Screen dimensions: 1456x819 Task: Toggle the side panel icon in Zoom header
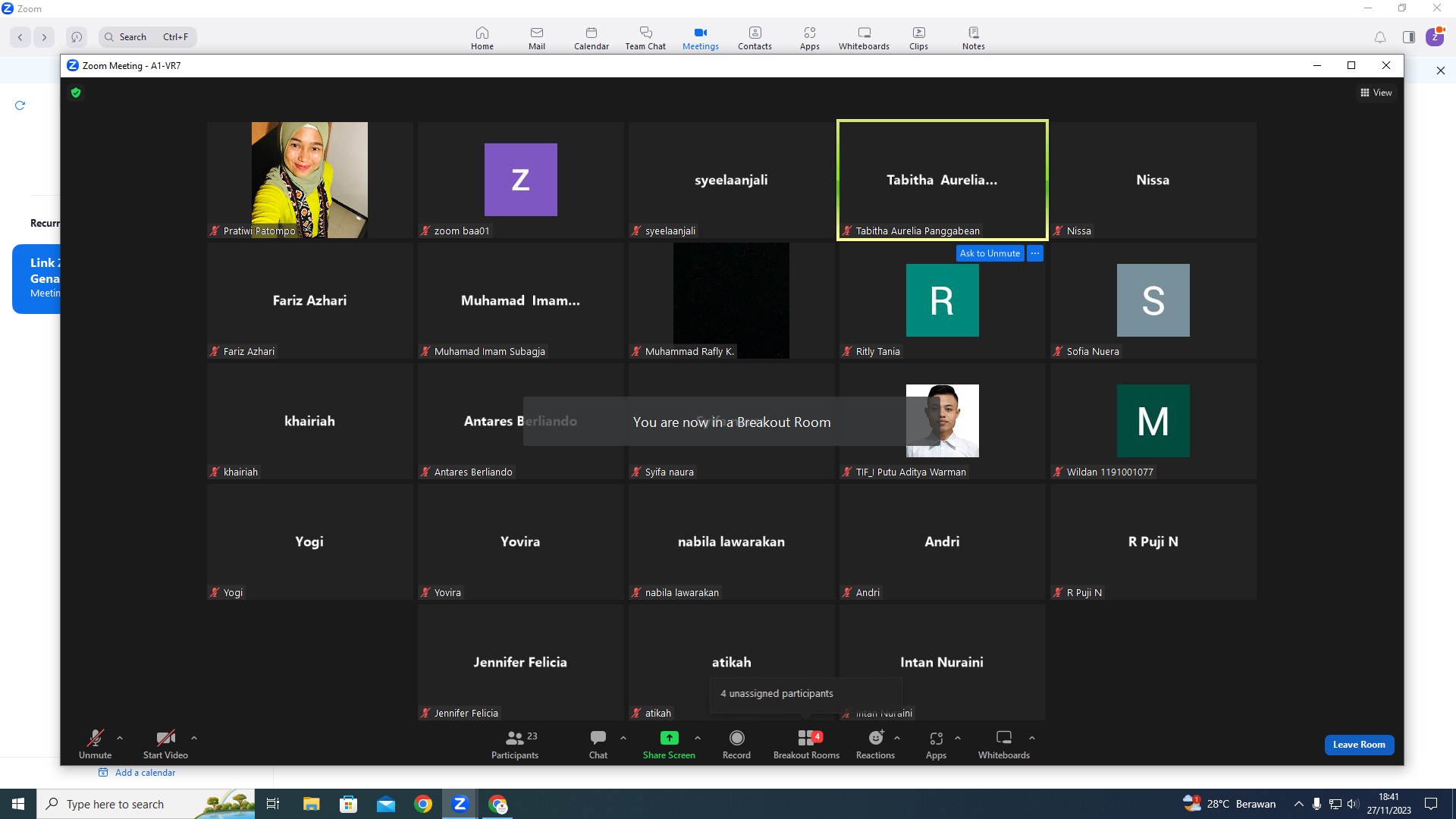pyautogui.click(x=1409, y=37)
